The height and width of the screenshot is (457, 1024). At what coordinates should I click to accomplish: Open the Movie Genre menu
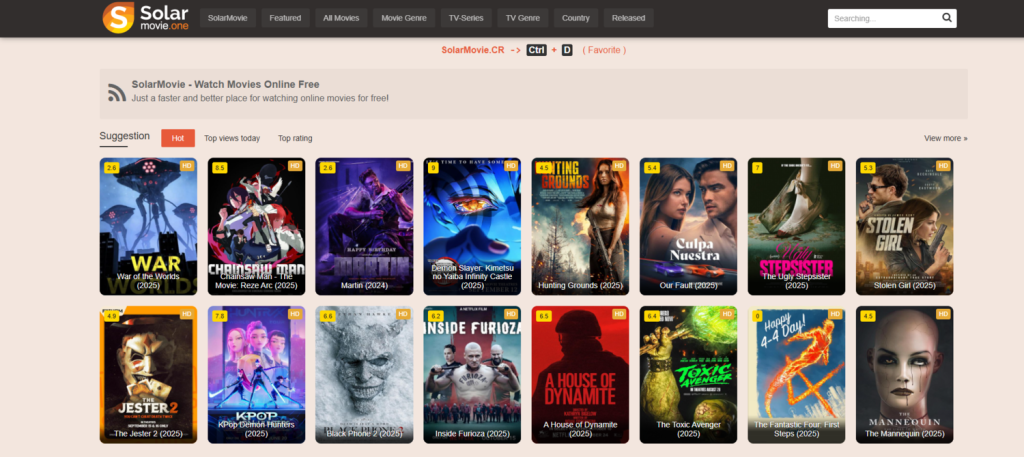[x=404, y=18]
